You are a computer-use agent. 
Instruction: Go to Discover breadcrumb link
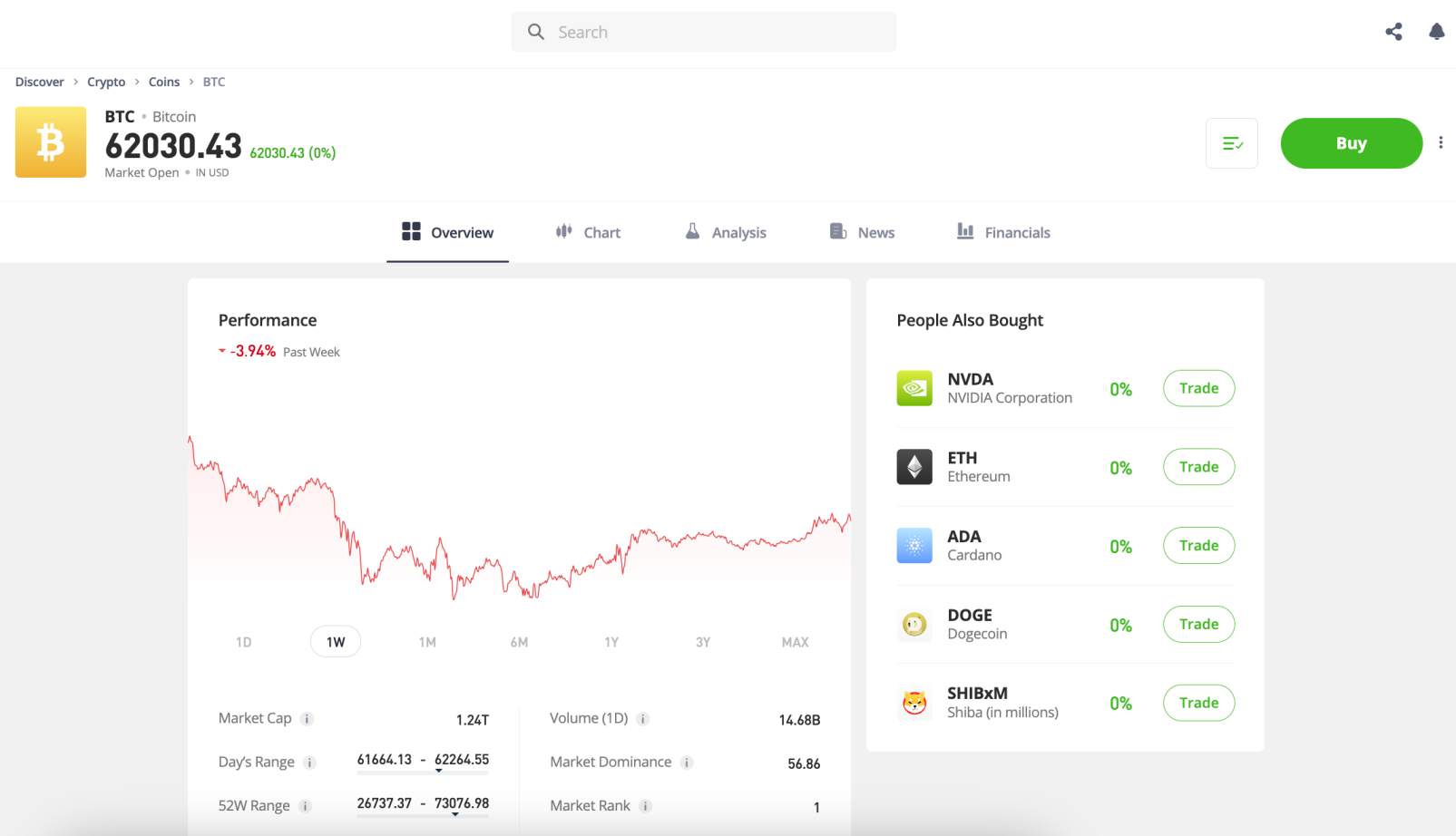(39, 82)
